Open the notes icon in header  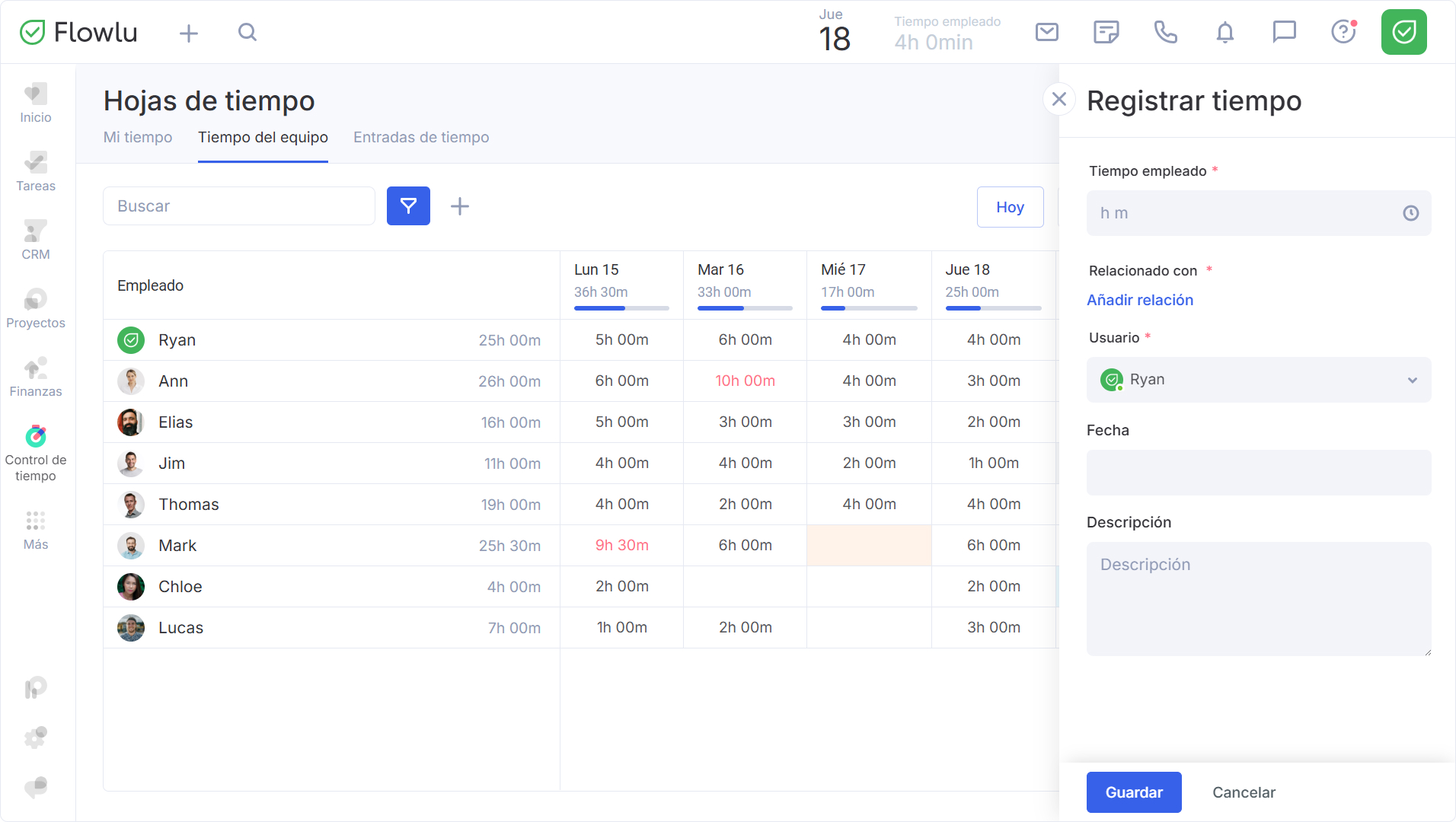click(x=1106, y=32)
